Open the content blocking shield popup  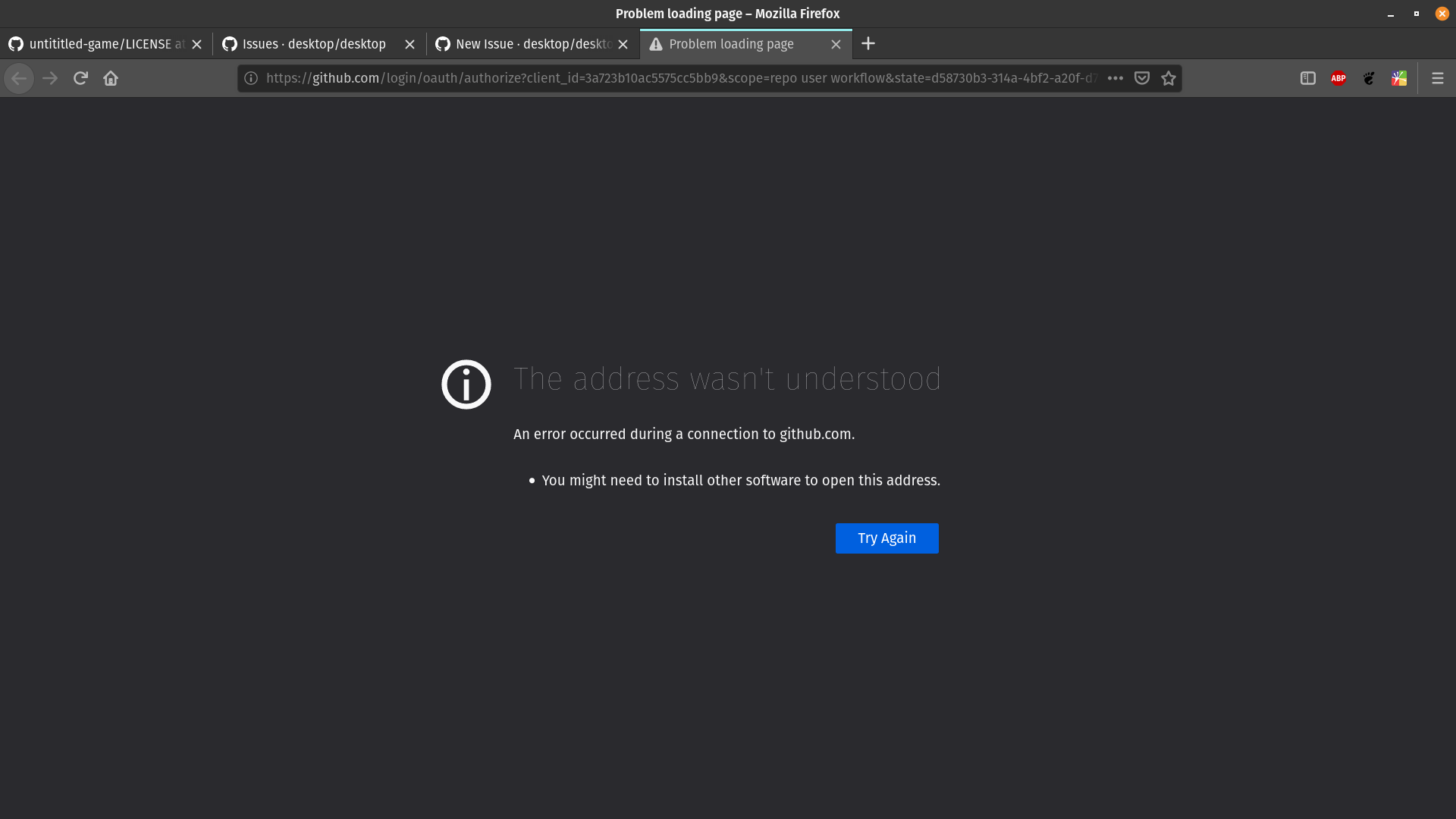(1142, 78)
